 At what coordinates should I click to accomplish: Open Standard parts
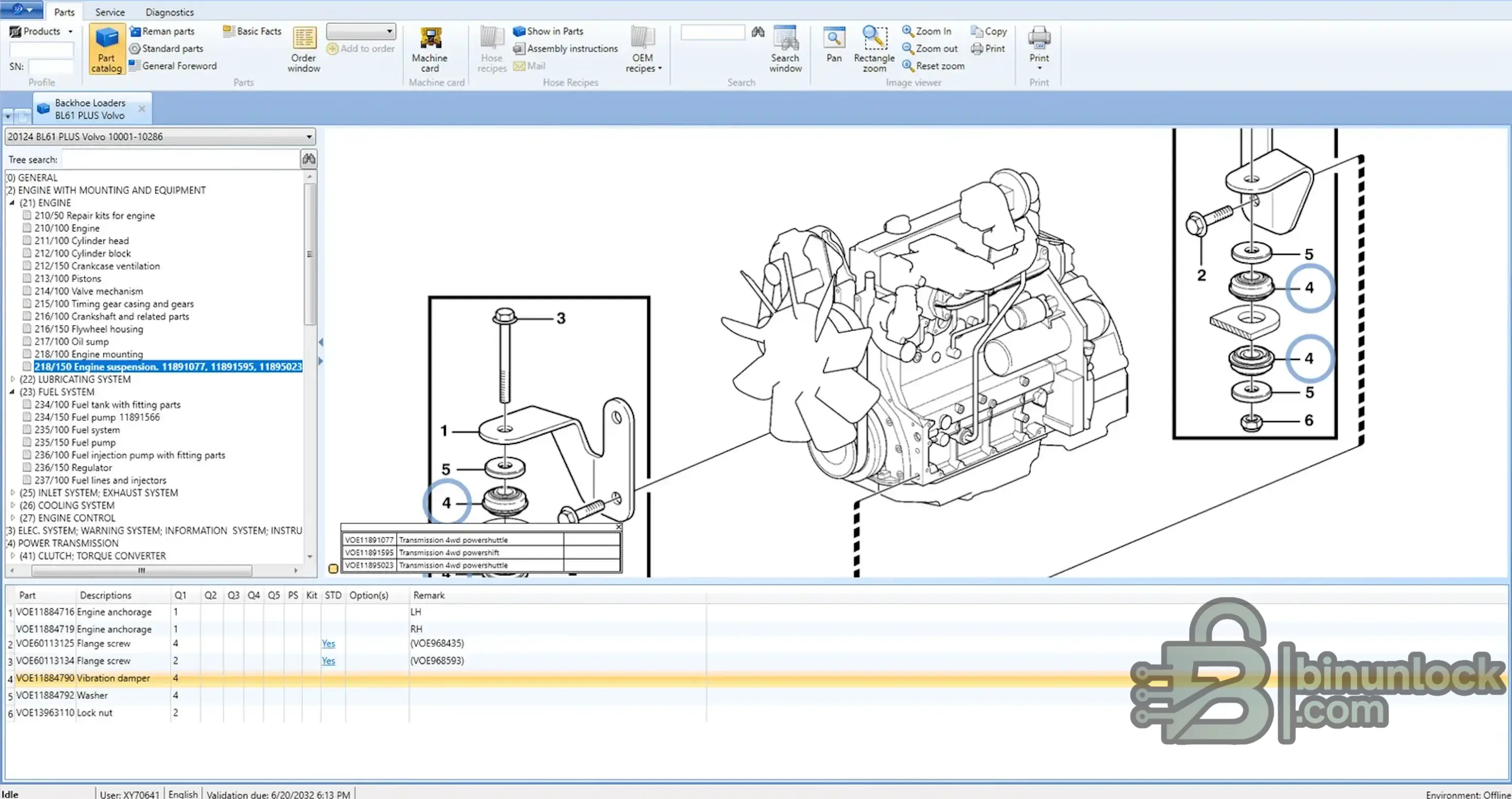tap(166, 49)
